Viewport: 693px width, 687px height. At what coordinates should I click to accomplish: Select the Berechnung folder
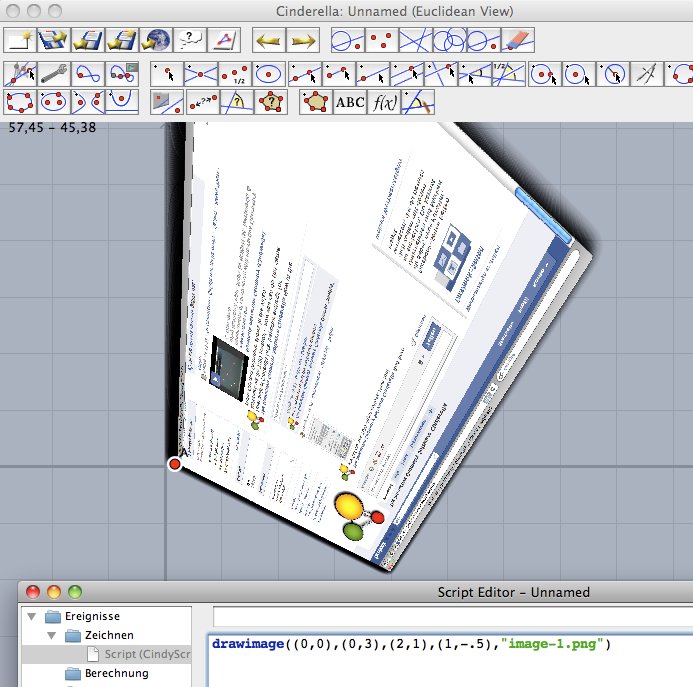point(107,673)
